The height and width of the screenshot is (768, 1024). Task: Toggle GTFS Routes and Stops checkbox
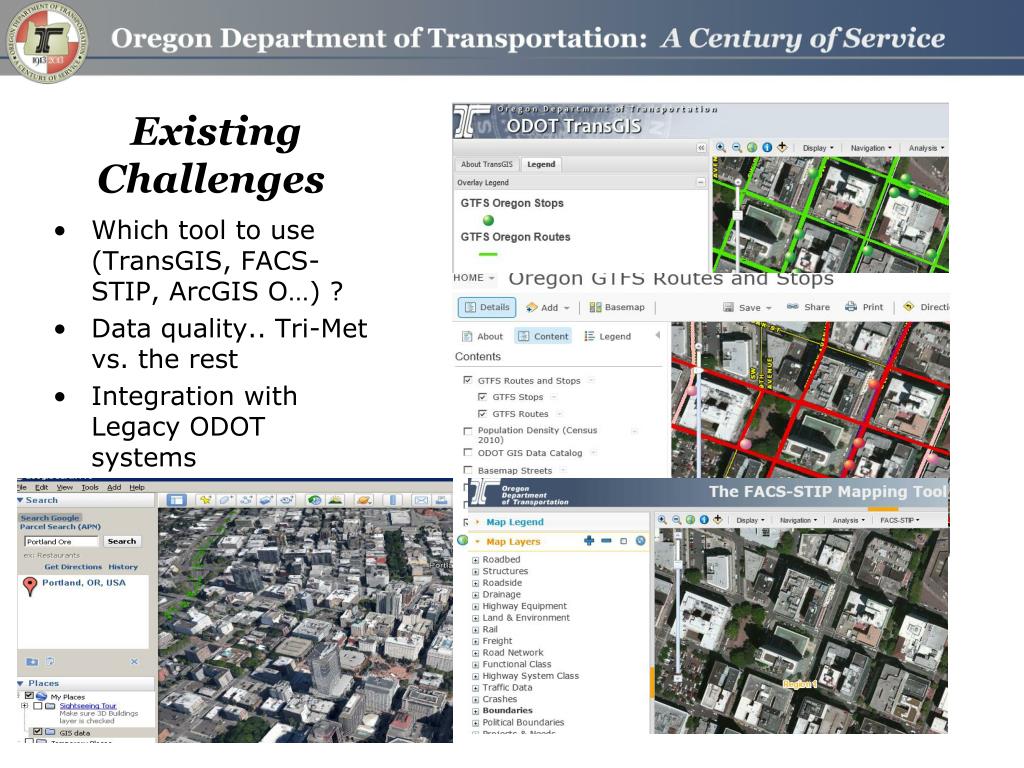(468, 379)
